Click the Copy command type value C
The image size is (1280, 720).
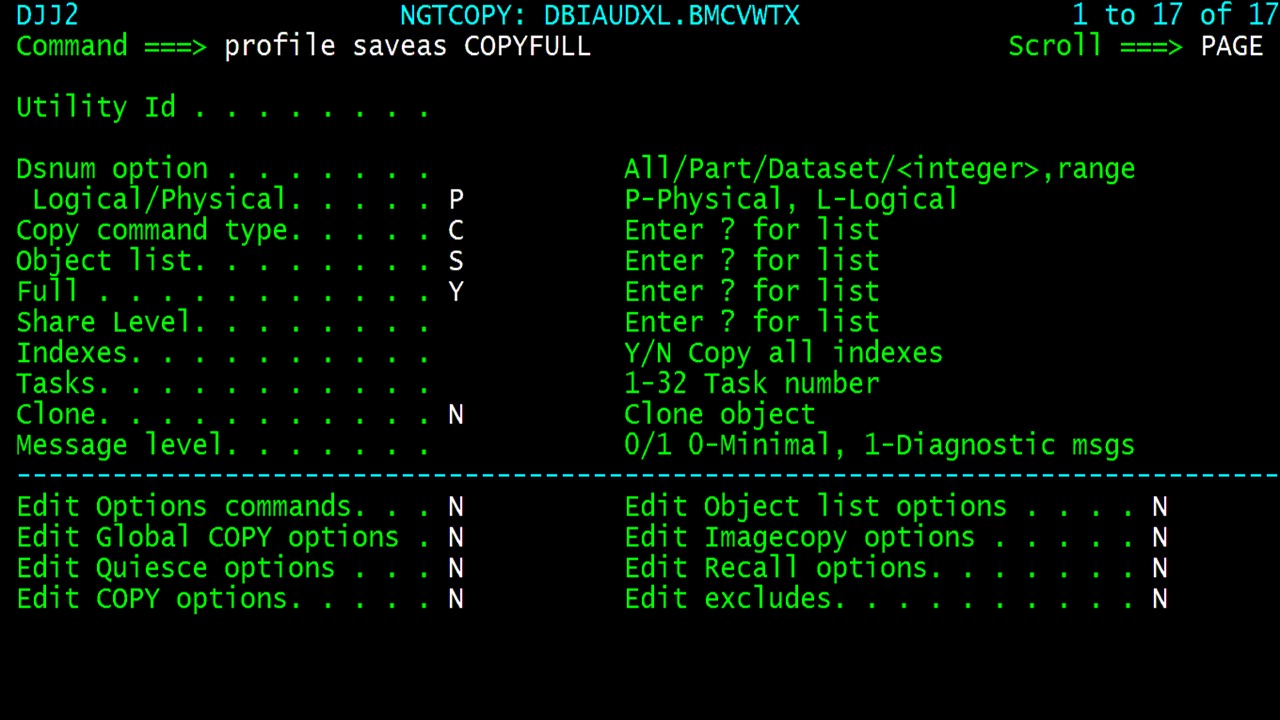pyautogui.click(x=456, y=231)
